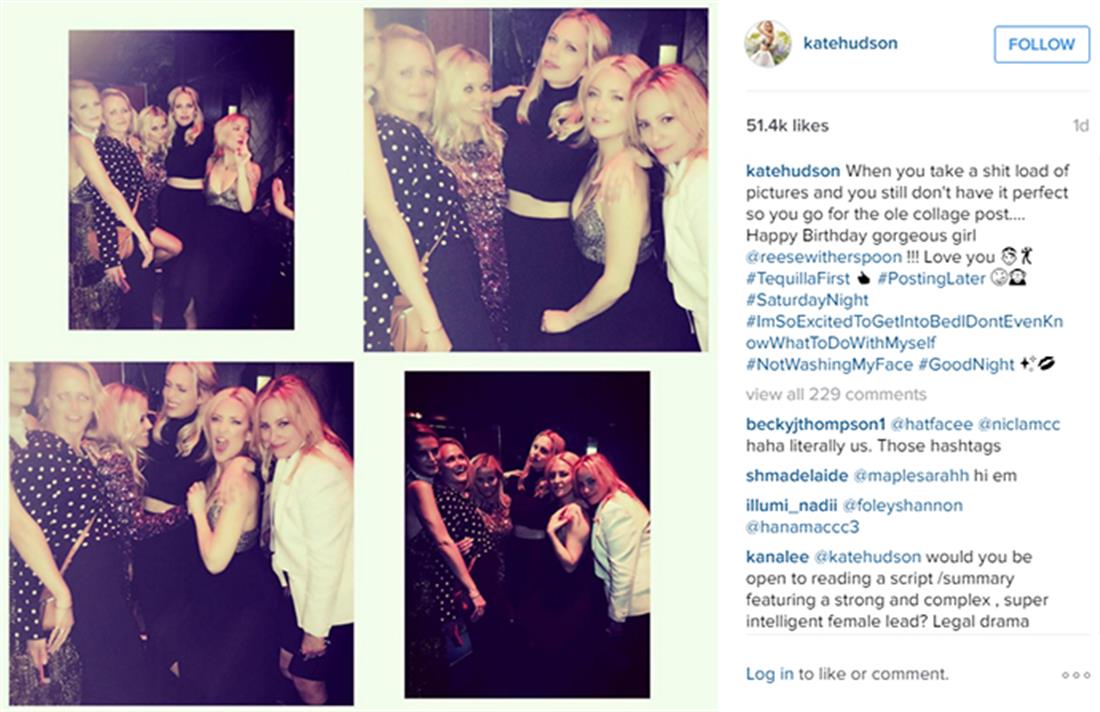Open the three-dots more options menu
This screenshot has width=1100, height=712.
point(1075,675)
